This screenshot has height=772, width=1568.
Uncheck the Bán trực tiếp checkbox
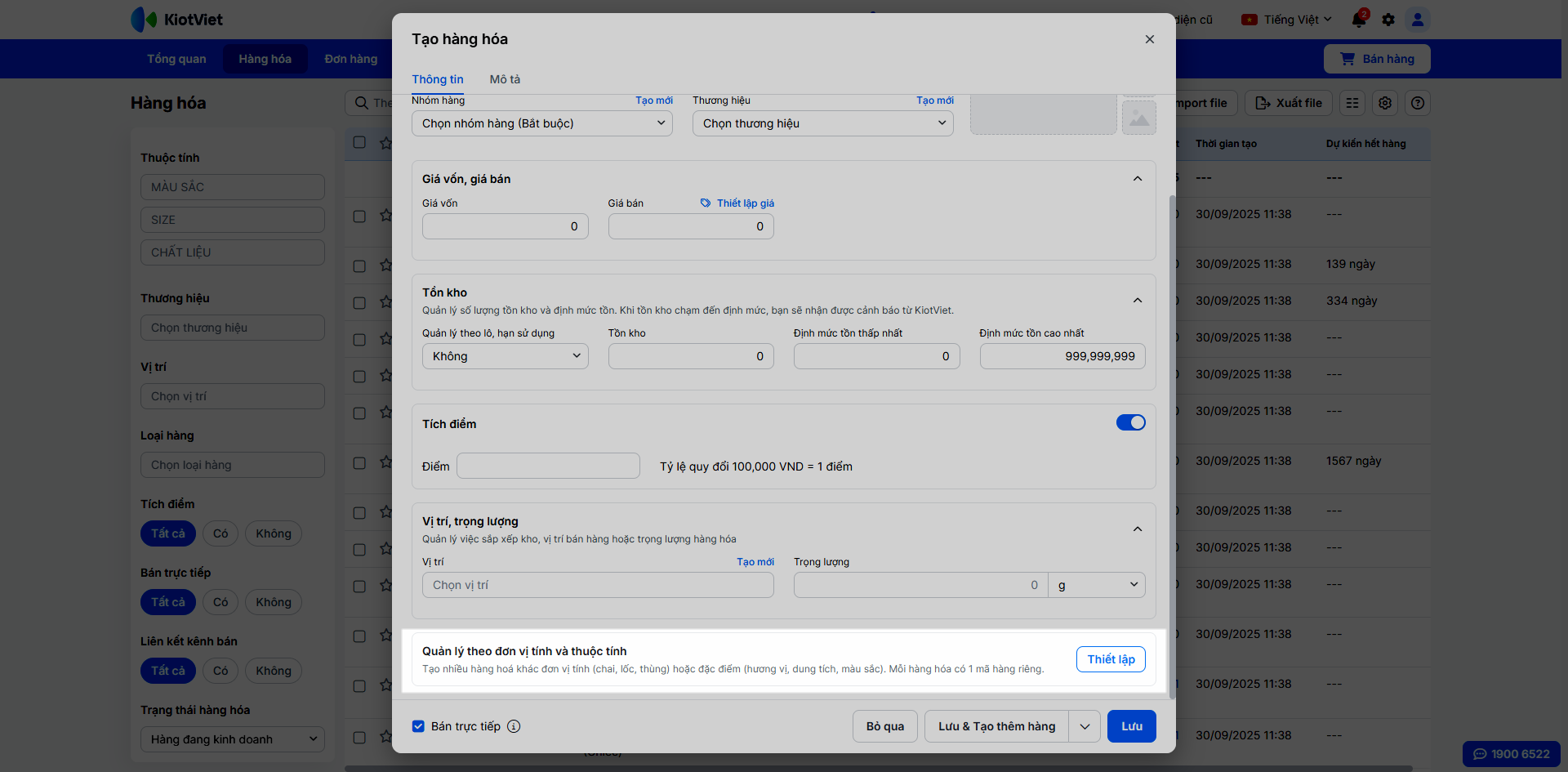418,726
